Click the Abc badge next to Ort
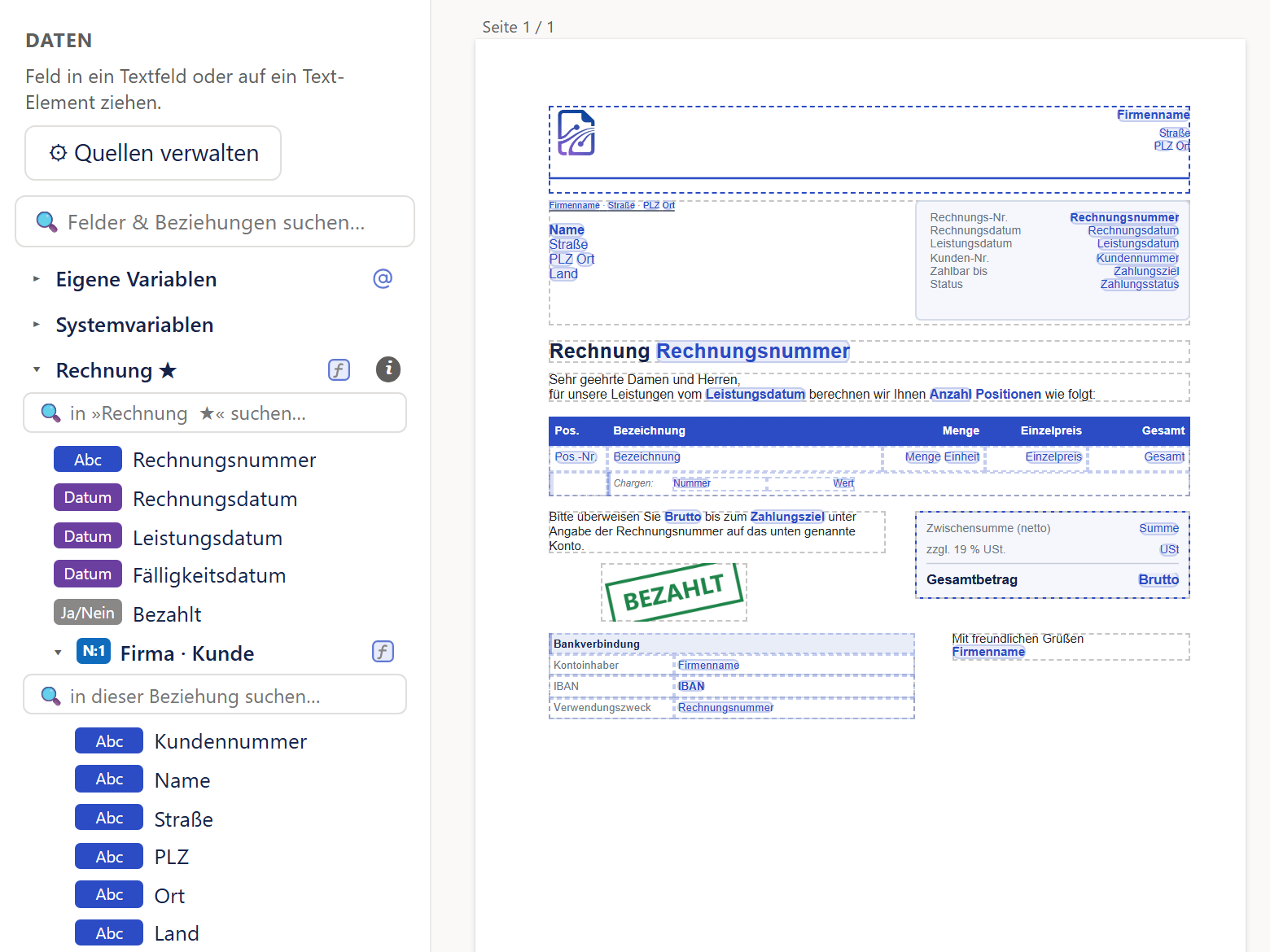This screenshot has height=952, width=1270. (109, 894)
